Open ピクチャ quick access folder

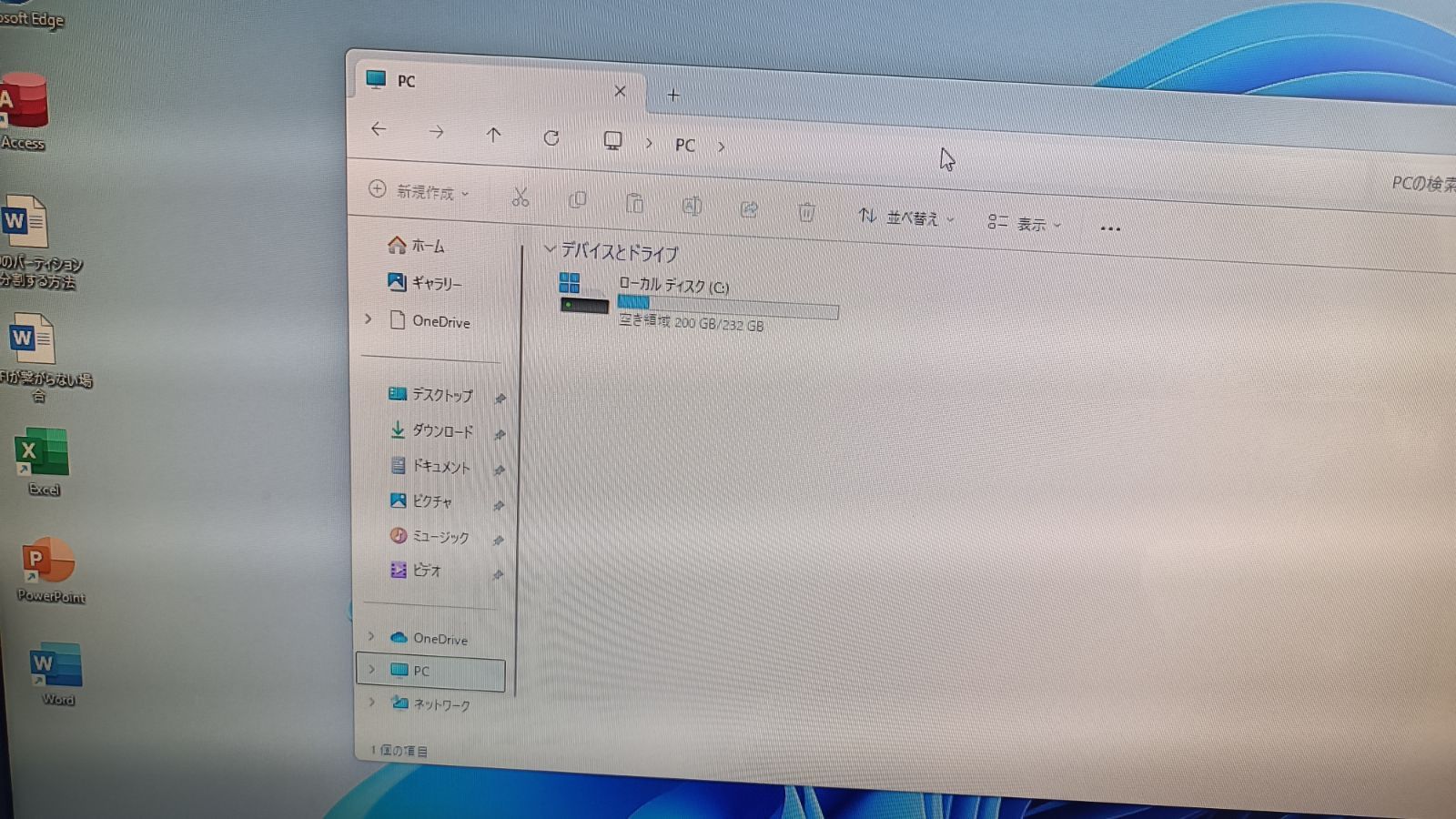click(420, 500)
